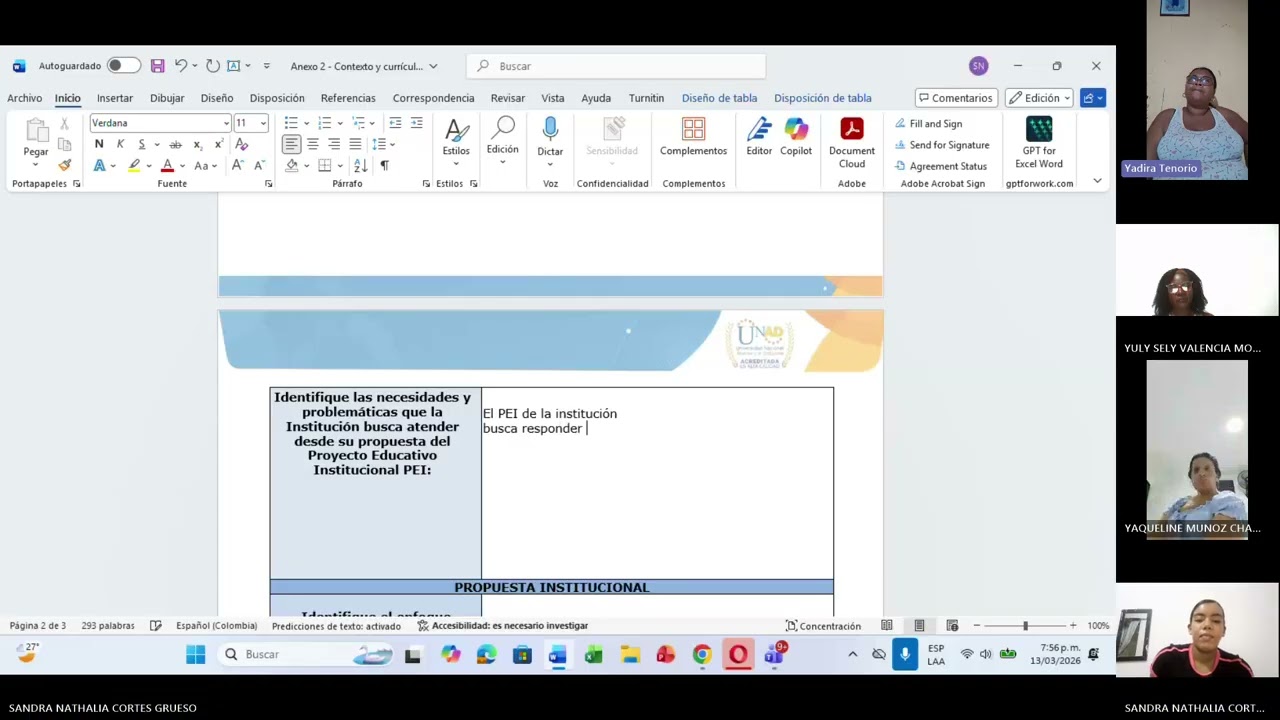Switch to the Revisar tab
This screenshot has height=720, width=1280.
508,98
